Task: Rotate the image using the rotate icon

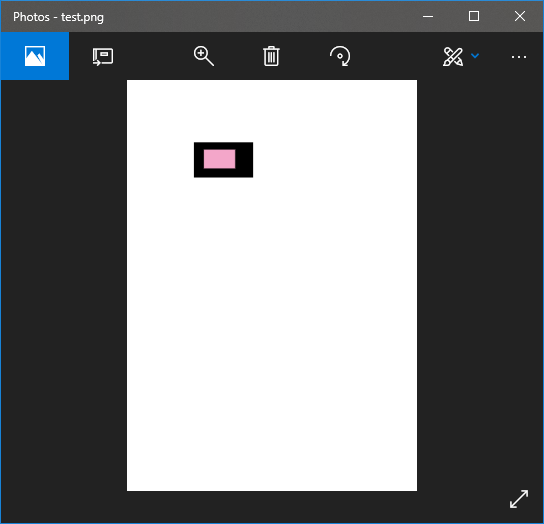Action: (x=340, y=56)
